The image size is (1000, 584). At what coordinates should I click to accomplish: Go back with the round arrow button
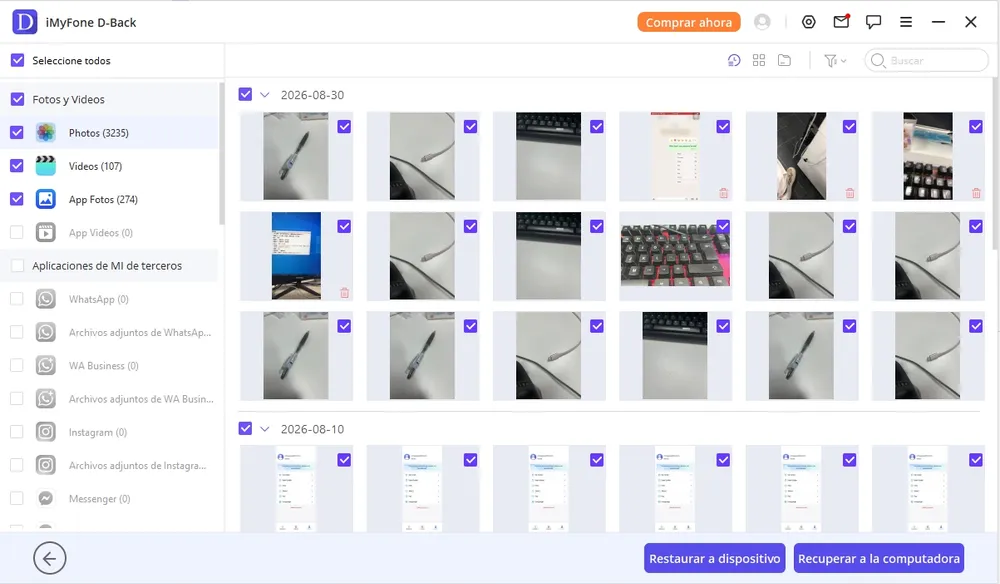click(x=50, y=558)
